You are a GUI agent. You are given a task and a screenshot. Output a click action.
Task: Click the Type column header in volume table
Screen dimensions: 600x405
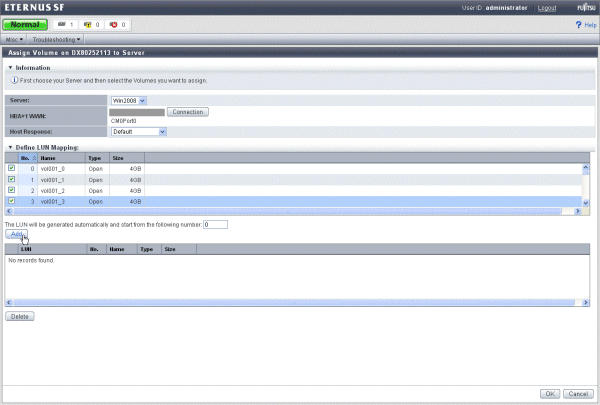pos(97,158)
